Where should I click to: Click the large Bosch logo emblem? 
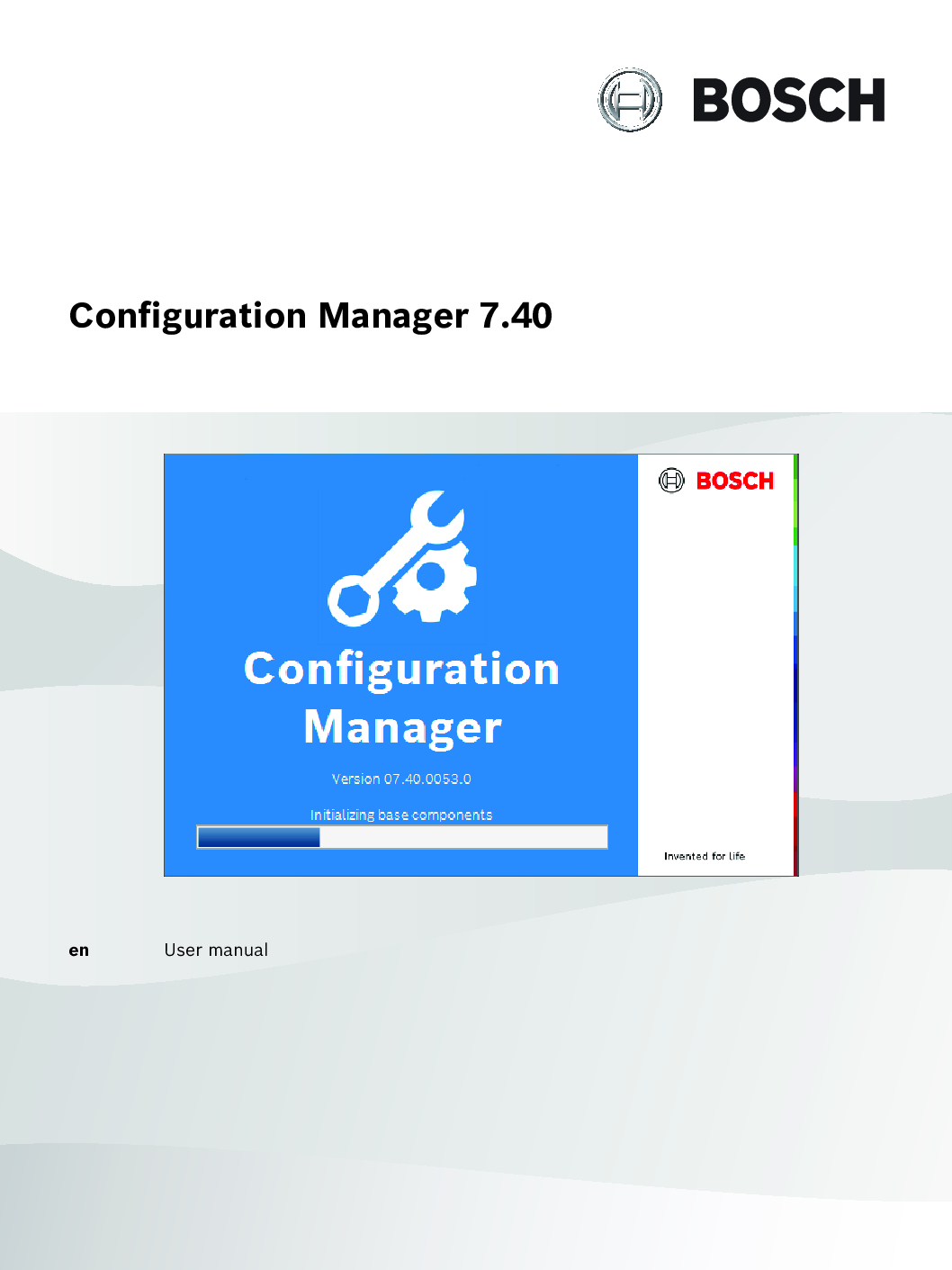(x=630, y=100)
